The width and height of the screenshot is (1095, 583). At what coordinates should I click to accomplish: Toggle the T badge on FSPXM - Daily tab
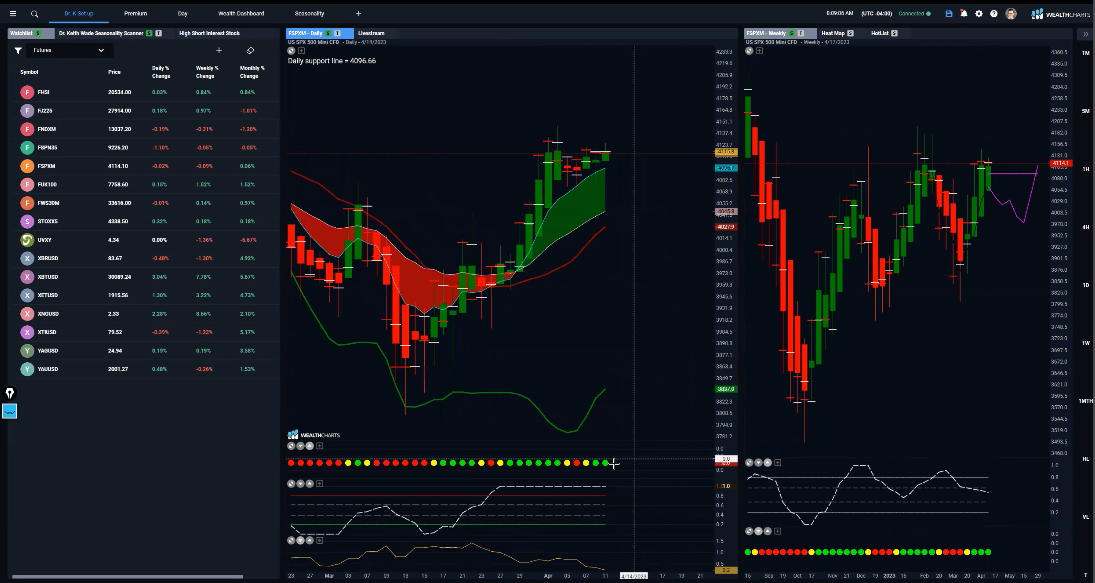[338, 33]
